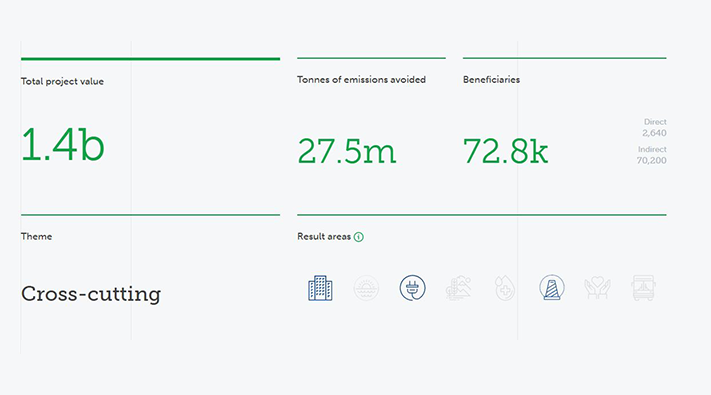Click the faded forest and mountains icon
Viewport: 711px width, 395px height.
click(x=459, y=288)
